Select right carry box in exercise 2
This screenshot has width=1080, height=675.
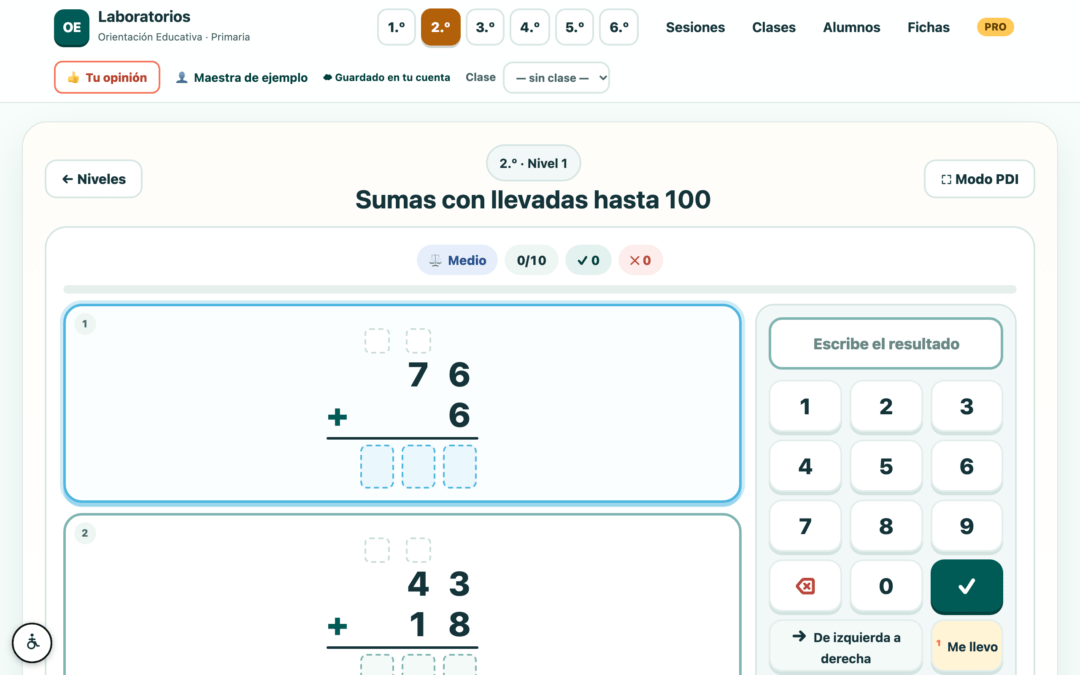[x=418, y=550]
